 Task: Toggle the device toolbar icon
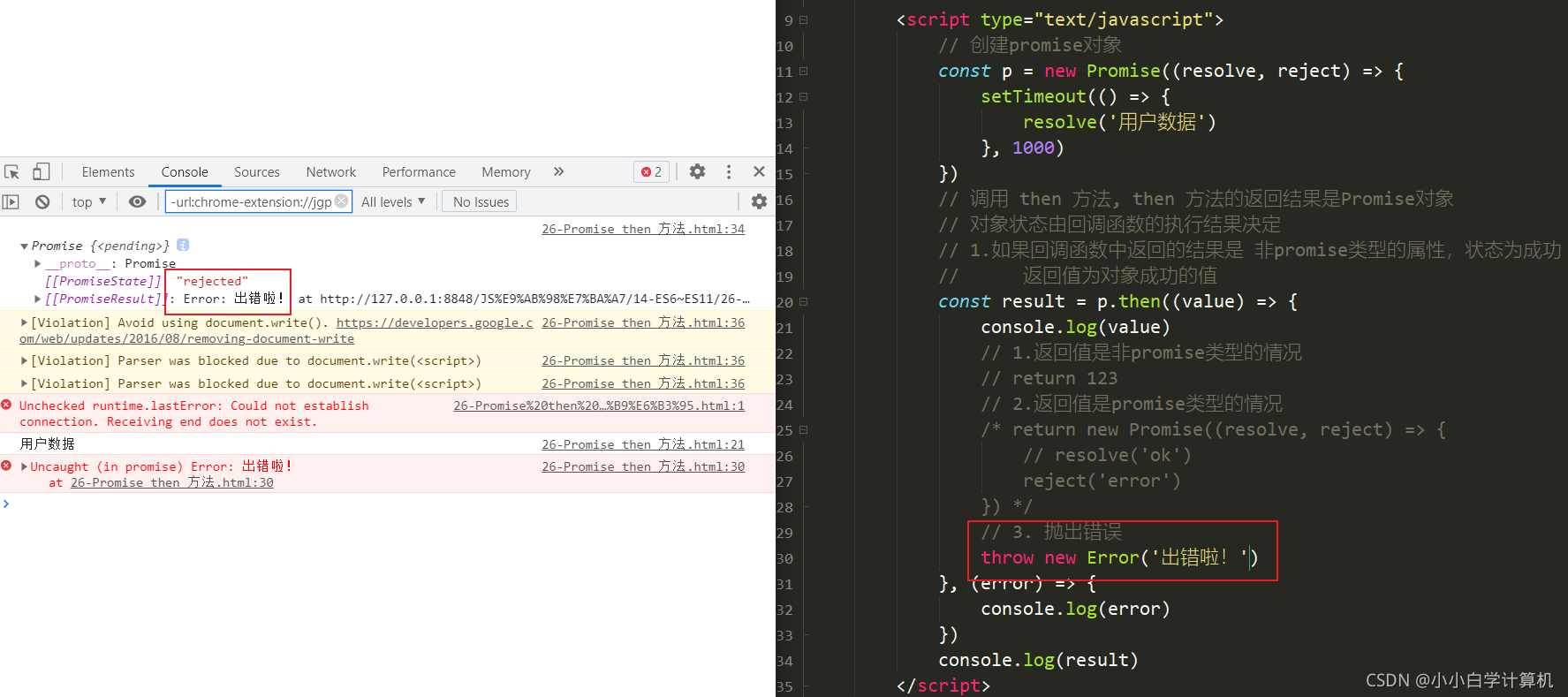pos(42,171)
